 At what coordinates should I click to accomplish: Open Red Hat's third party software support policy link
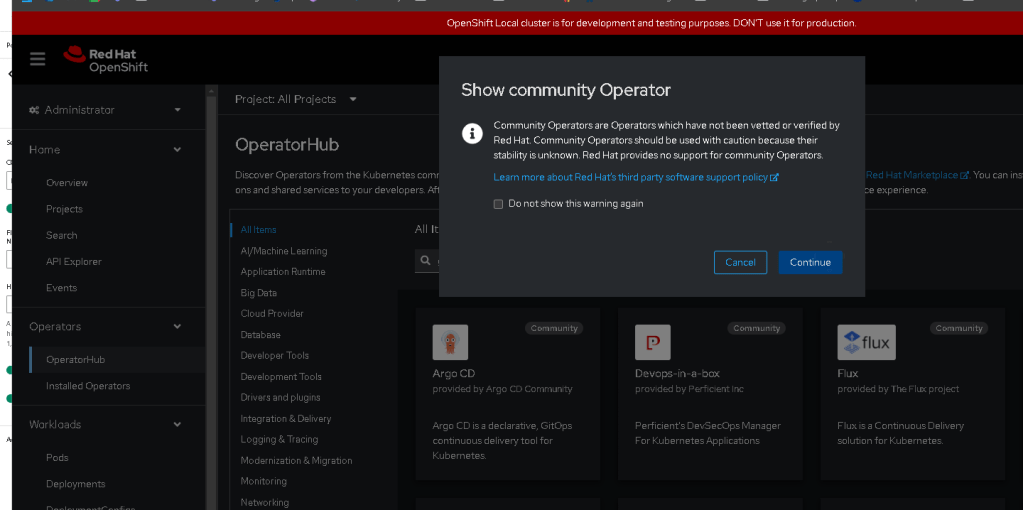pos(636,177)
